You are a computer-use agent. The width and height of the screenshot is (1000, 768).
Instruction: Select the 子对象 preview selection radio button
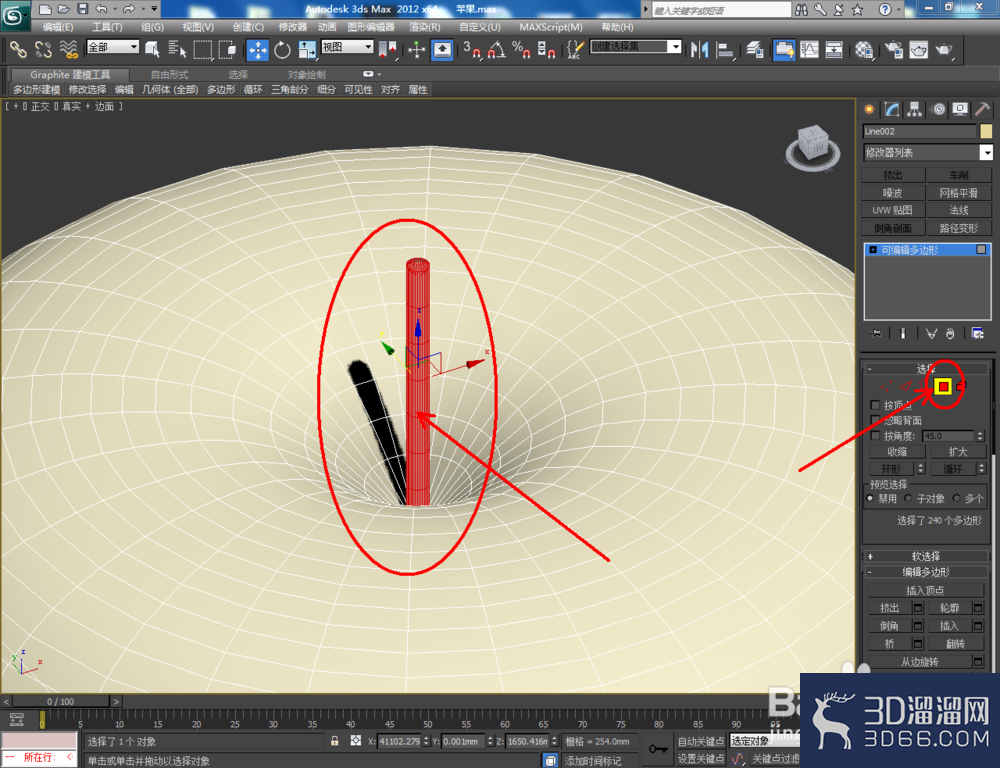pyautogui.click(x=908, y=498)
